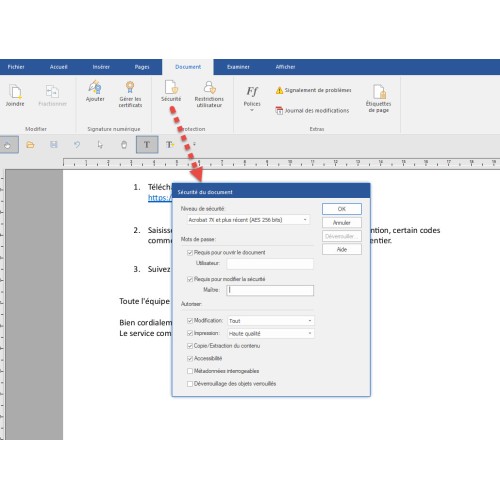Image resolution: width=500 pixels, height=500 pixels.
Task: Click the Ajouter signature icon
Action: click(x=95, y=87)
